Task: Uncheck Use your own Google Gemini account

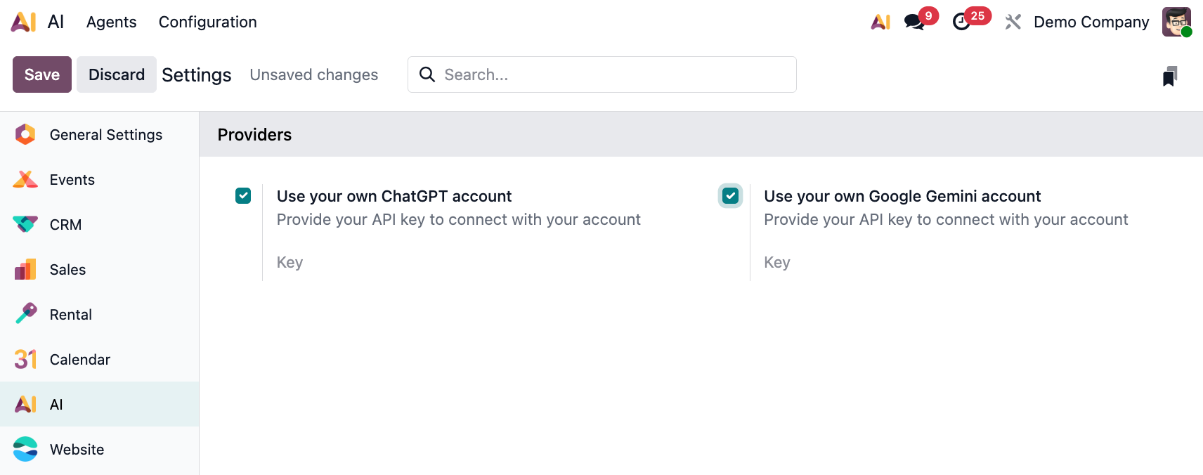Action: tap(731, 196)
